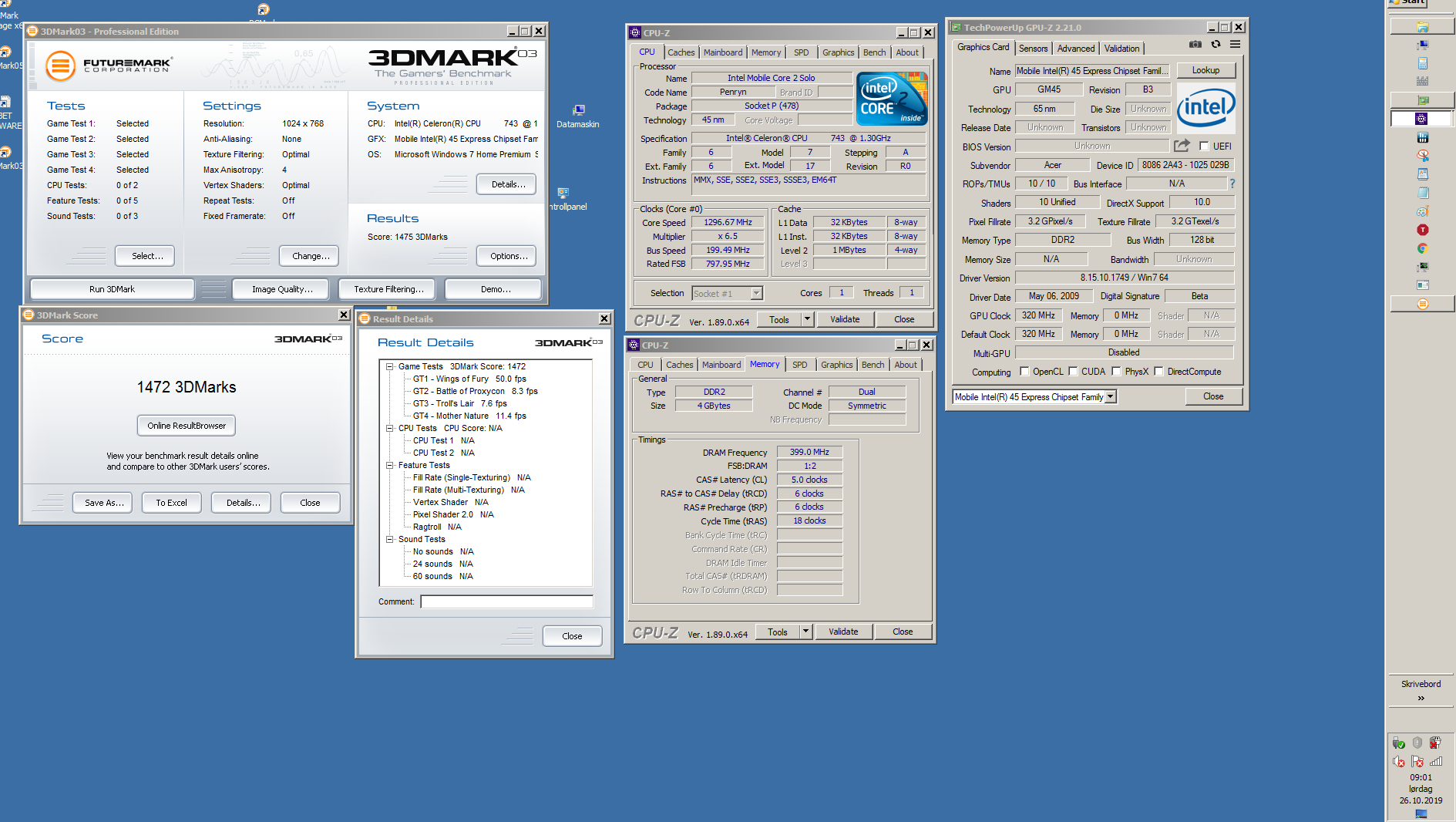Screen dimensions: 1456x822
Task: Toggle the UEFI checkbox in GPU-Z
Action: pos(1204,146)
